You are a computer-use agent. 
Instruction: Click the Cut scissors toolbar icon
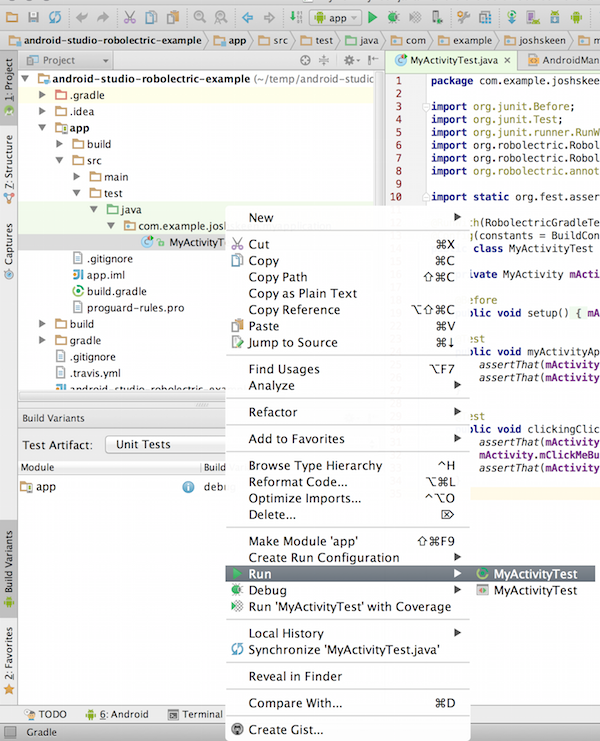click(129, 18)
